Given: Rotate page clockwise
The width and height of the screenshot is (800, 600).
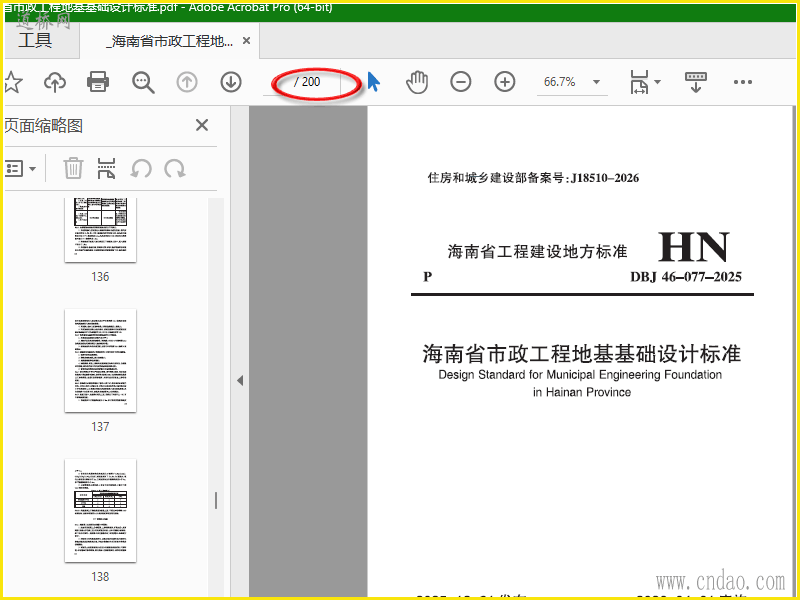Looking at the screenshot, I should click(x=174, y=168).
